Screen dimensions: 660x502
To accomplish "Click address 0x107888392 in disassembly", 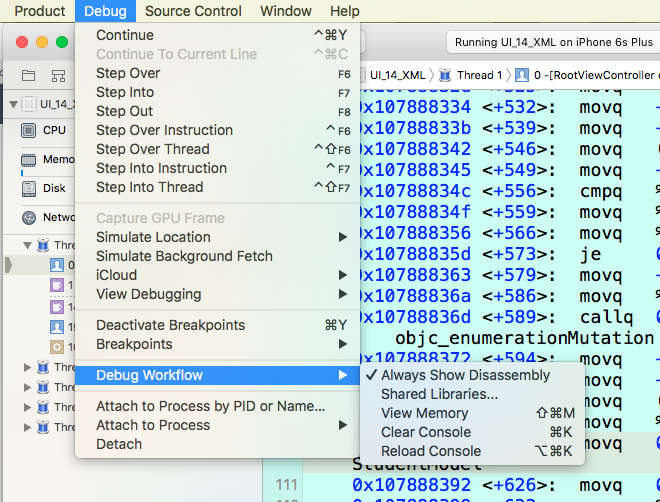I will tap(411, 485).
